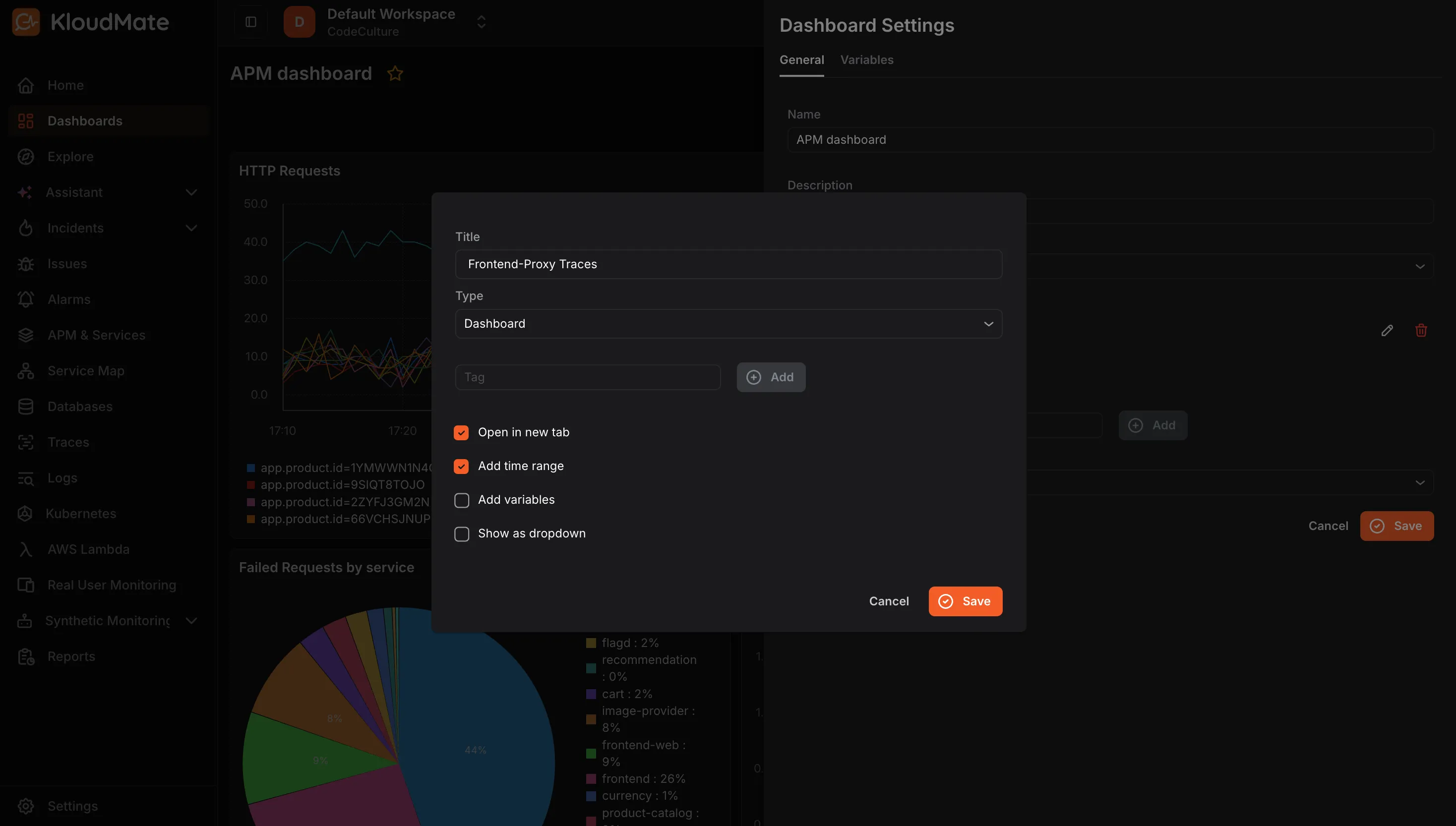Cancel the Dashboard Settings panel
1456x826 pixels.
tap(1329, 526)
